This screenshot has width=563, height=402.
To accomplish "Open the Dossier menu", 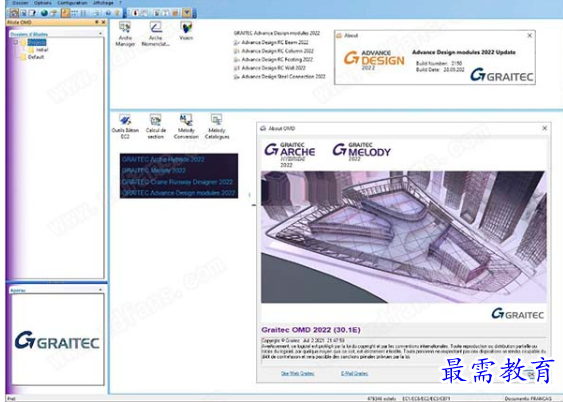I will (20, 3).
